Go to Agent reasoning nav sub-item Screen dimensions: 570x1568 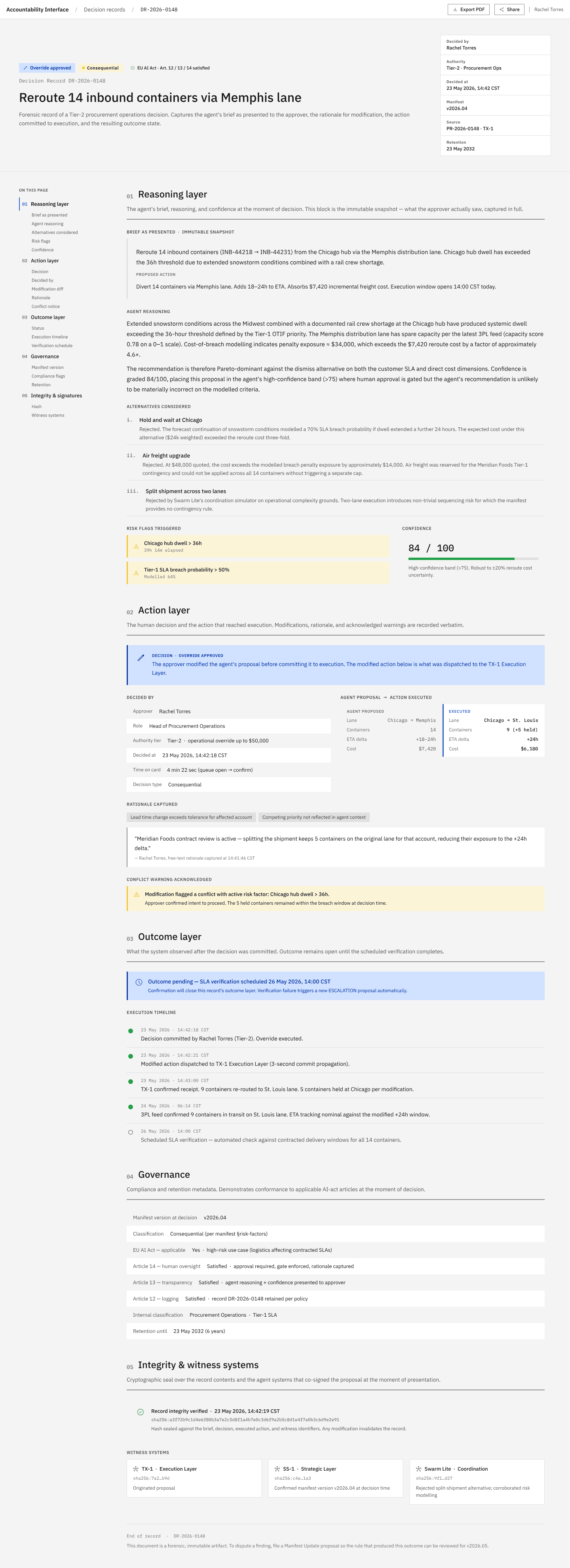tap(47, 224)
